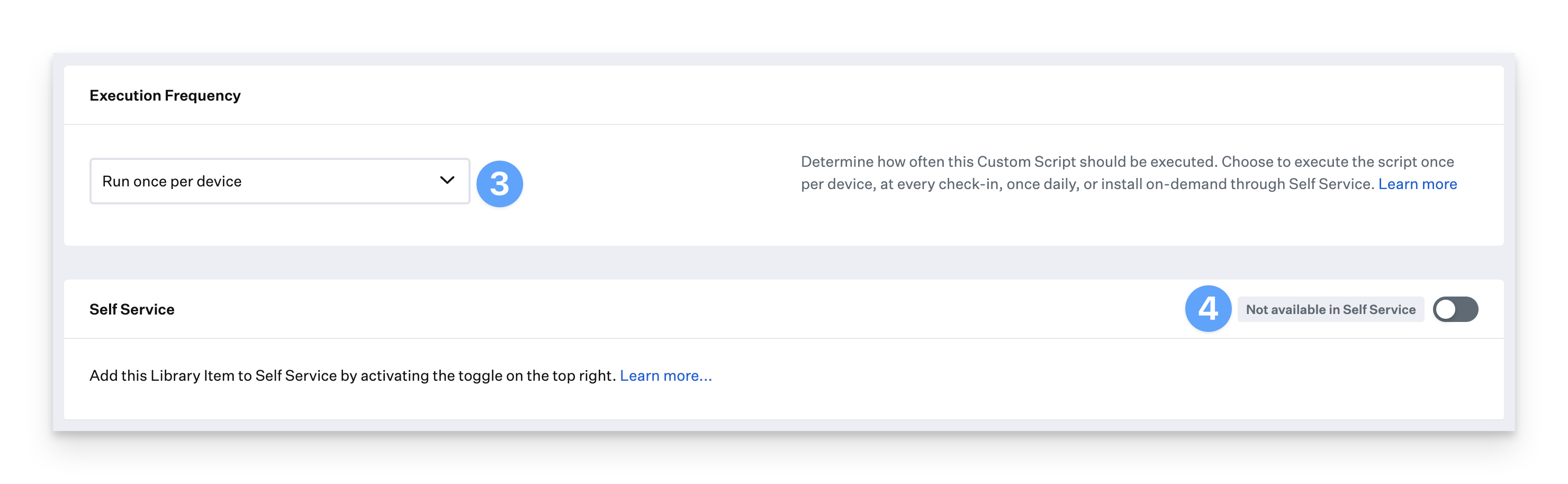This screenshot has width=1568, height=484.
Task: Enable the Self Service toggle switch
Action: click(1455, 309)
